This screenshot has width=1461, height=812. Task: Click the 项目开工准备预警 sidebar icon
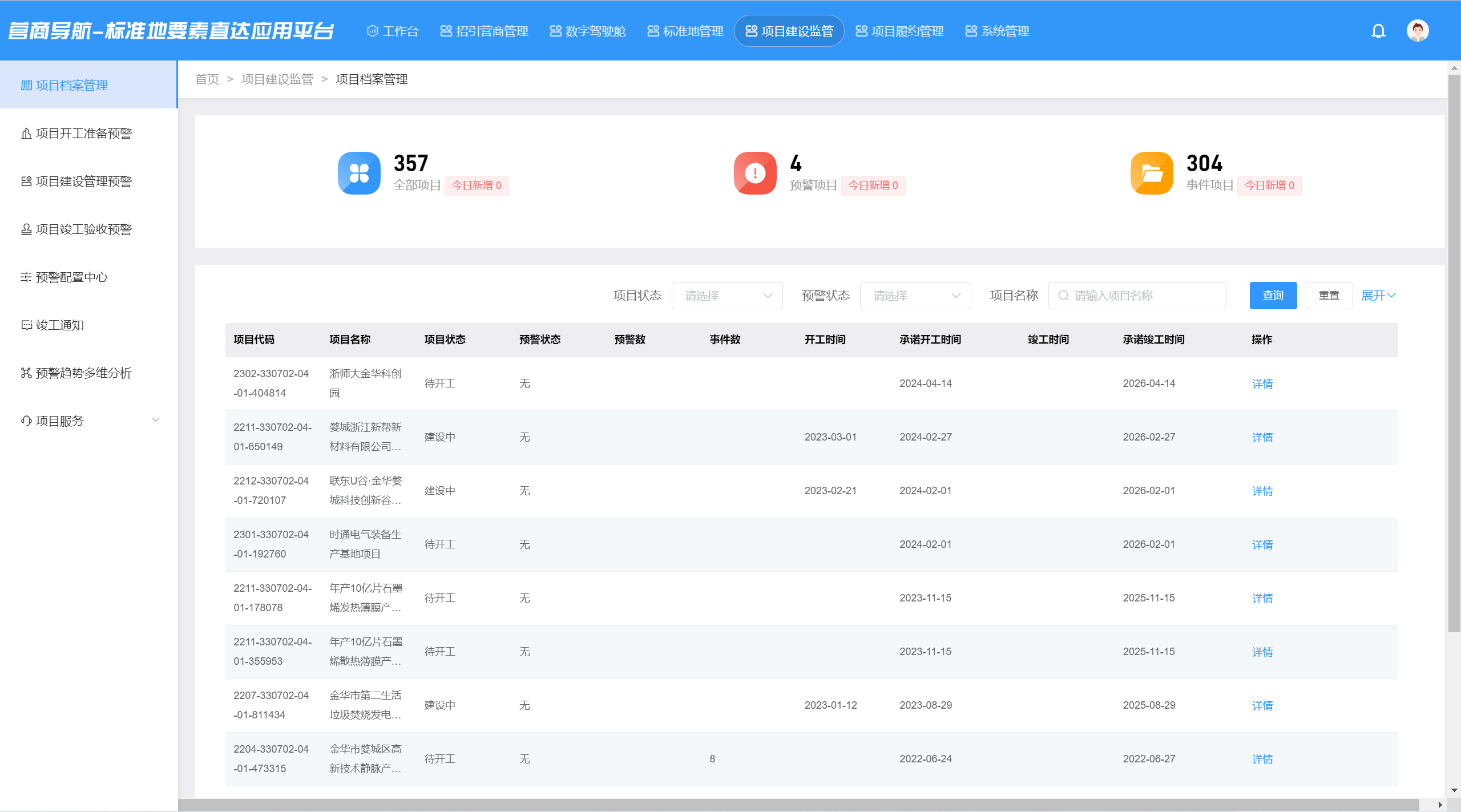click(x=26, y=134)
